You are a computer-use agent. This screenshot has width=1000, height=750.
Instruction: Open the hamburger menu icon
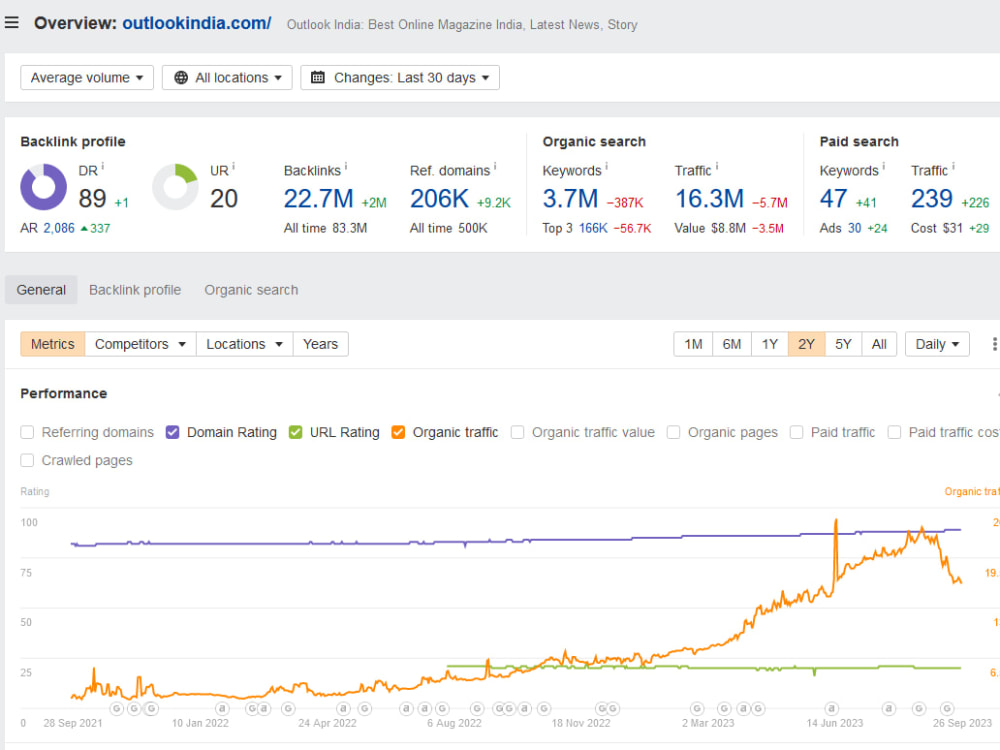pyautogui.click(x=11, y=23)
